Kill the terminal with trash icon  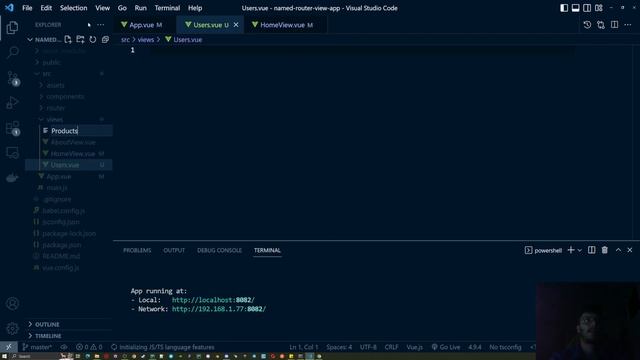604,250
